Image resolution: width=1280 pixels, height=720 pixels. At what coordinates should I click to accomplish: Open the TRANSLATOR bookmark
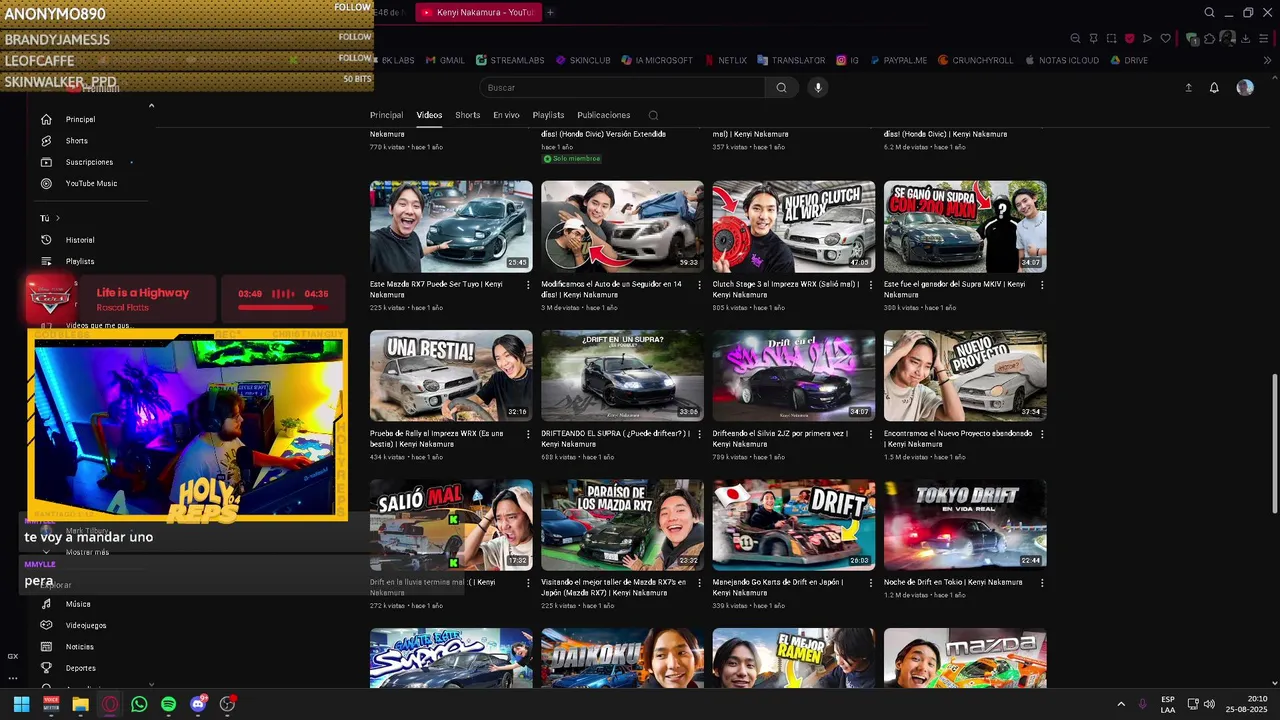pyautogui.click(x=791, y=60)
